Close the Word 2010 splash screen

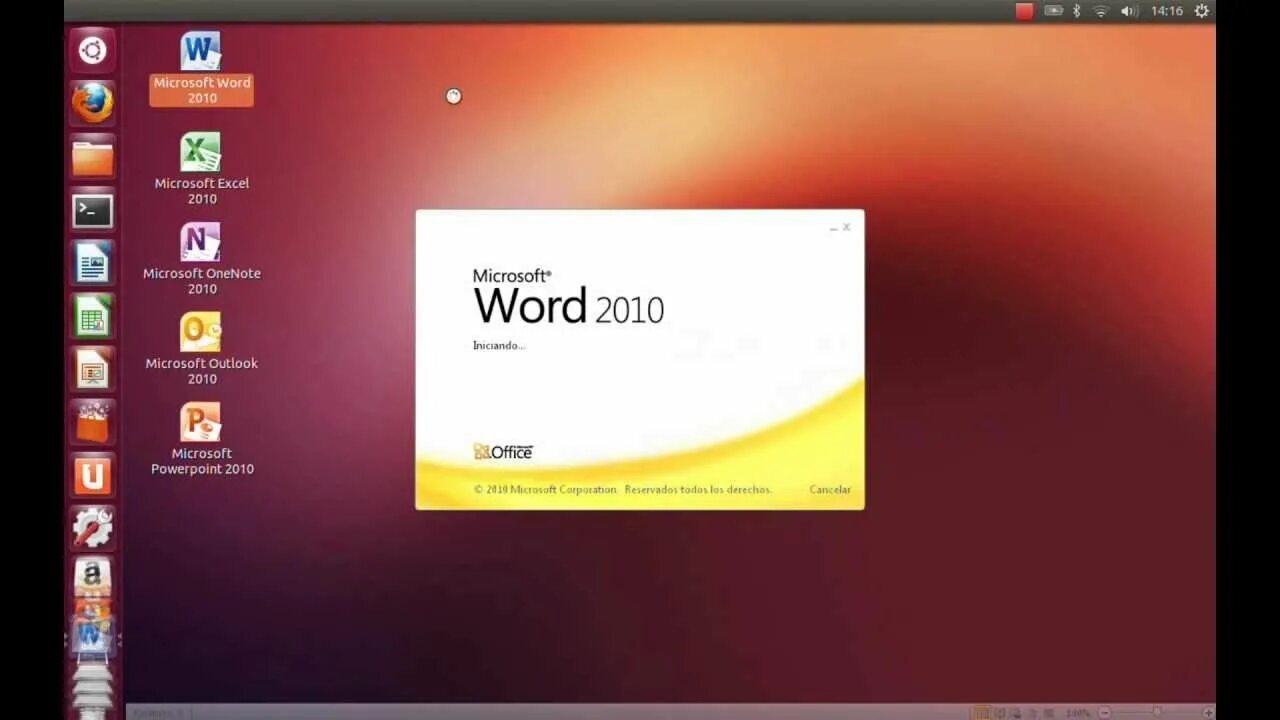pos(846,227)
